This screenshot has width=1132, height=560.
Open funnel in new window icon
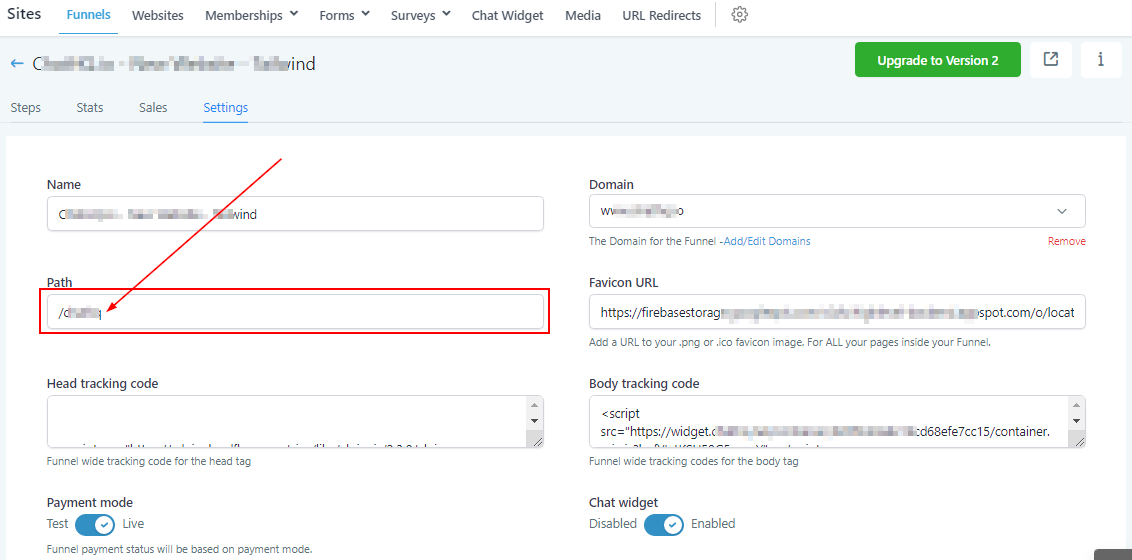pos(1051,60)
